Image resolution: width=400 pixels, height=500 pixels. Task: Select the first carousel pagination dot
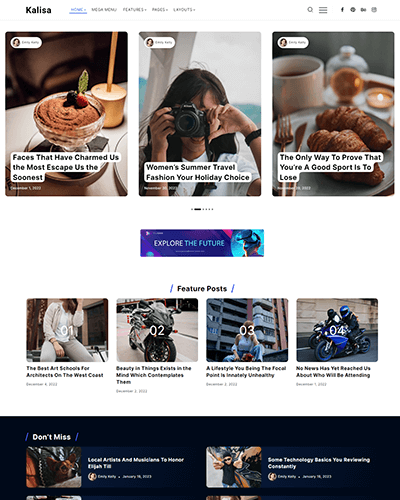pos(192,209)
